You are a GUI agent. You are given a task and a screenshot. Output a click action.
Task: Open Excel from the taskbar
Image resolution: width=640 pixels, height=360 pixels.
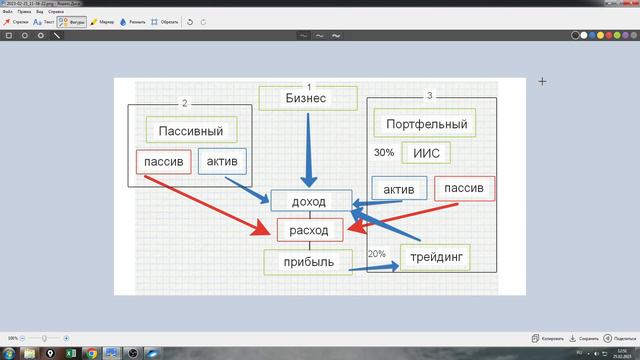[x=71, y=353]
